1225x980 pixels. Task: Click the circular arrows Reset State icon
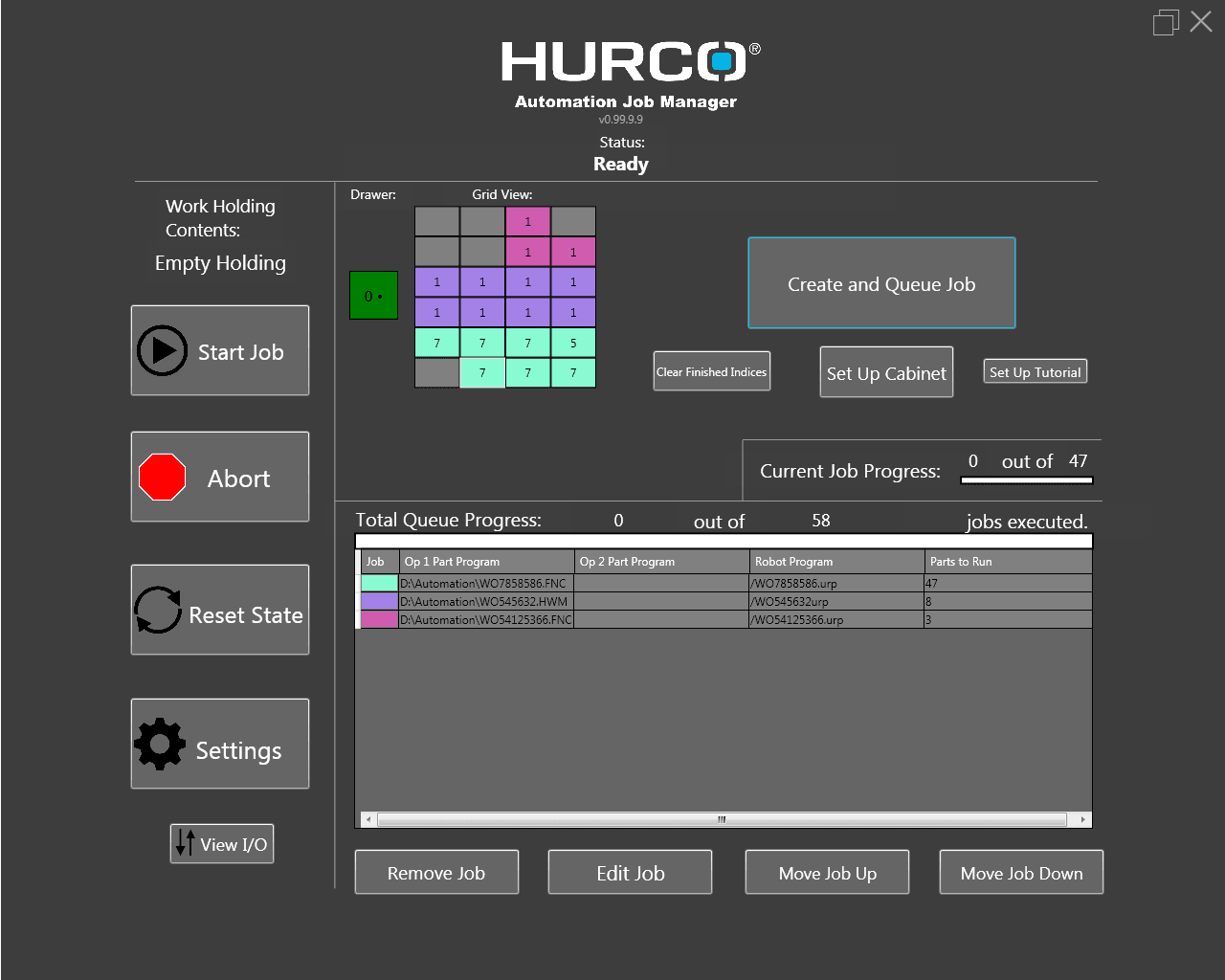158,610
